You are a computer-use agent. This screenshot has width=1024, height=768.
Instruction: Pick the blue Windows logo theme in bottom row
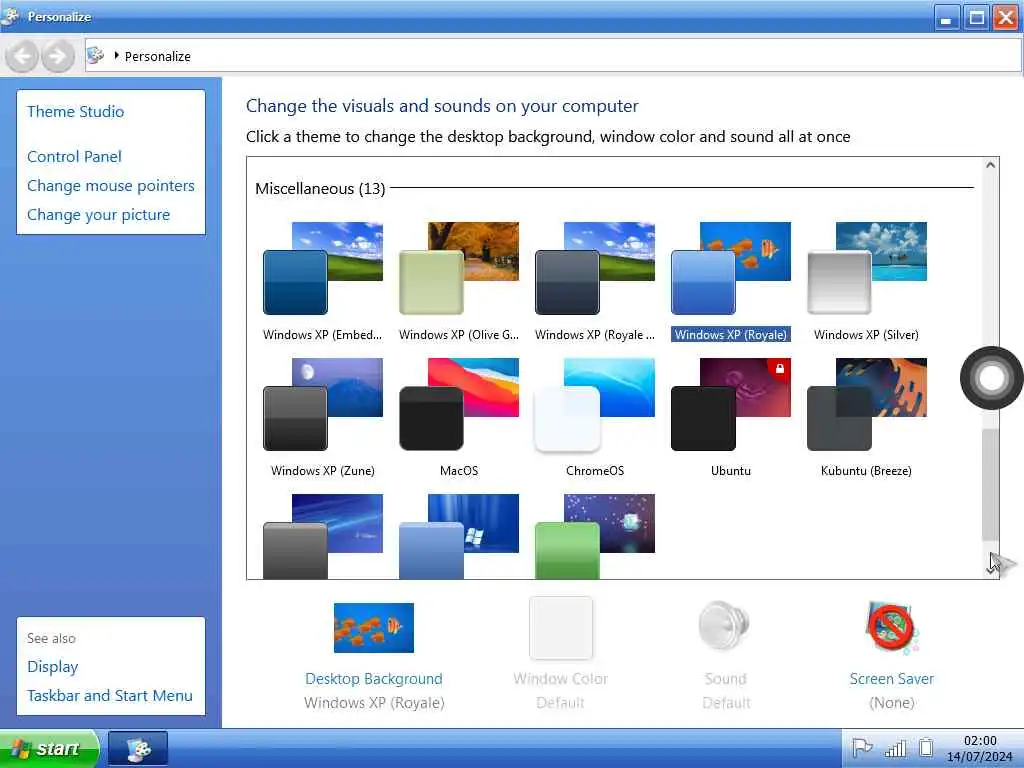[459, 536]
